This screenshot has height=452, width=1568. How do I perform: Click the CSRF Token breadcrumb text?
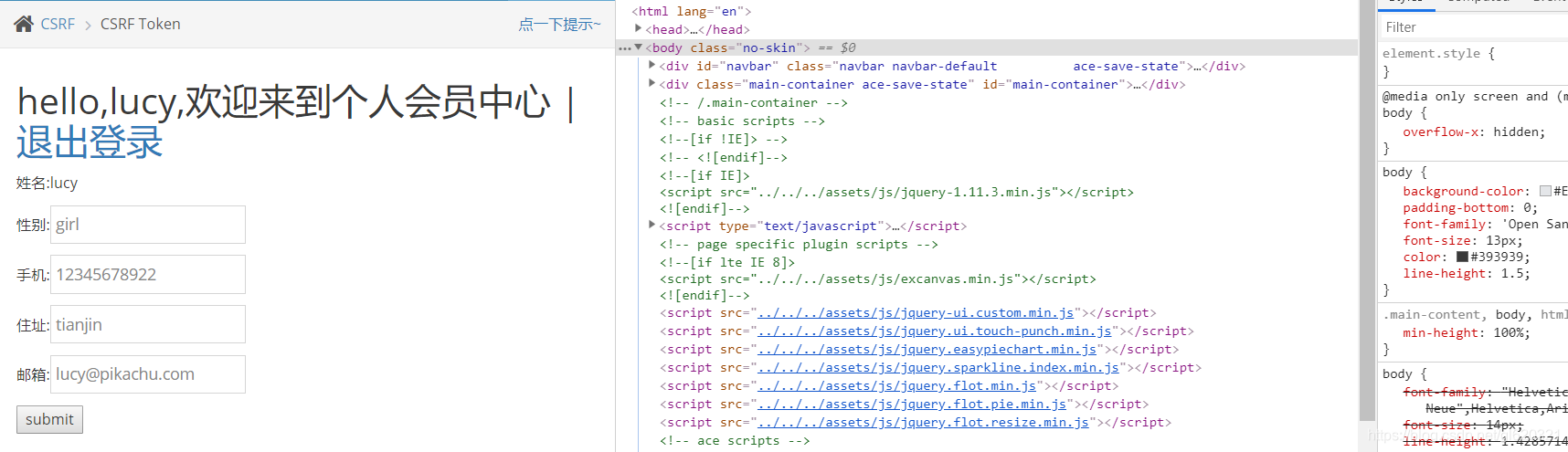tap(141, 24)
